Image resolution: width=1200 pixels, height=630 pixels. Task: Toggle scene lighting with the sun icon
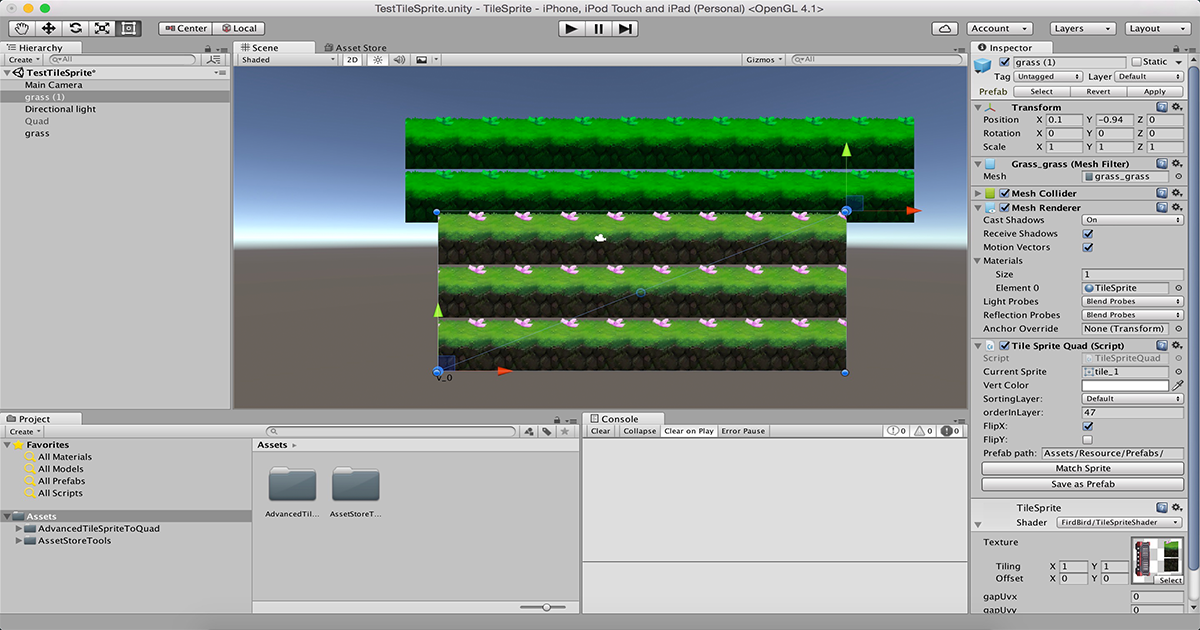click(377, 59)
